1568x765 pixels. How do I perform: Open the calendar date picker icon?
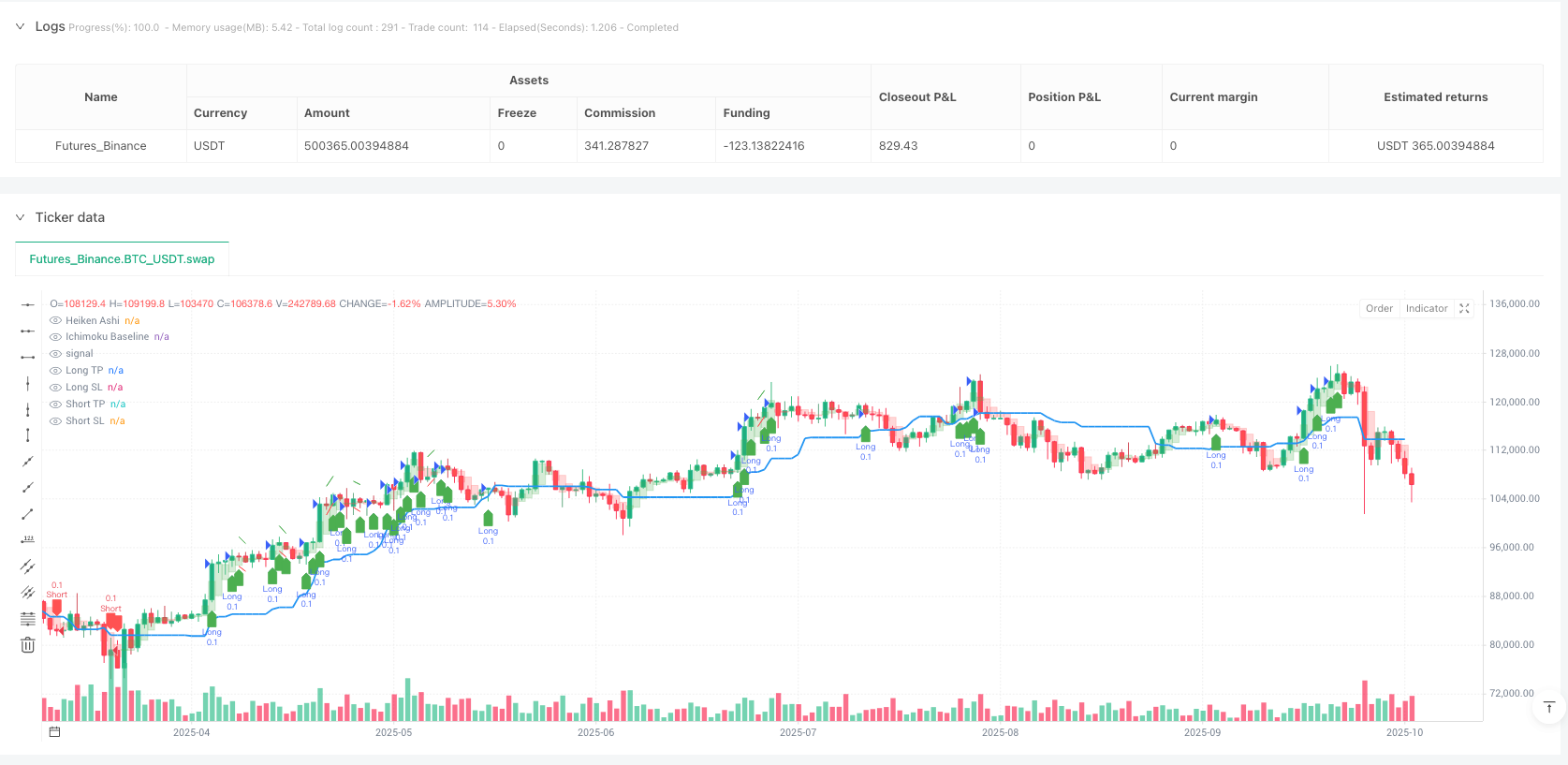(x=54, y=732)
